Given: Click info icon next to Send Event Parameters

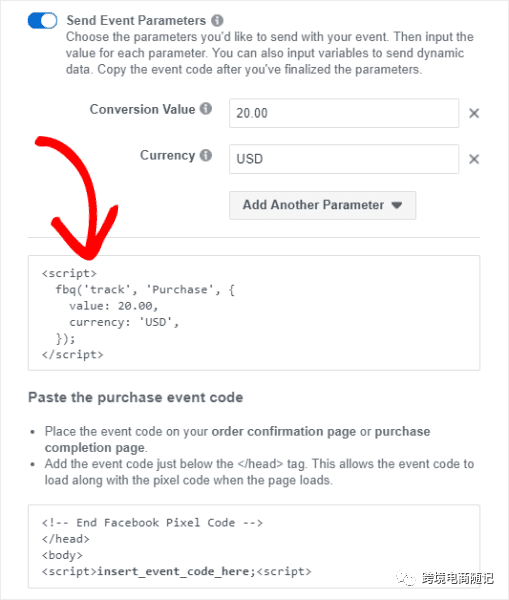Looking at the screenshot, I should (217, 20).
